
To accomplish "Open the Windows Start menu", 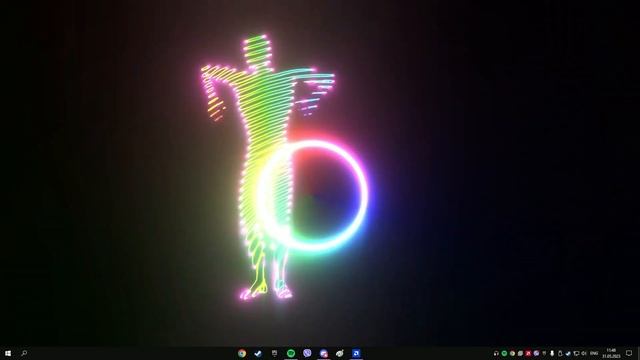I will tap(8, 353).
